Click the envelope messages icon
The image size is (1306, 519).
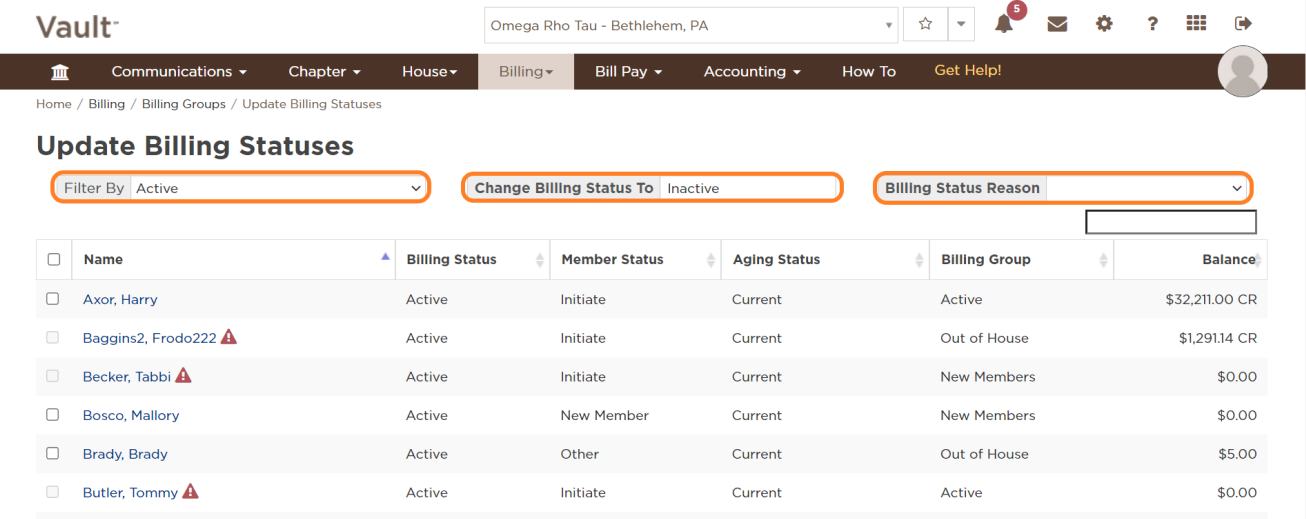point(1057,25)
